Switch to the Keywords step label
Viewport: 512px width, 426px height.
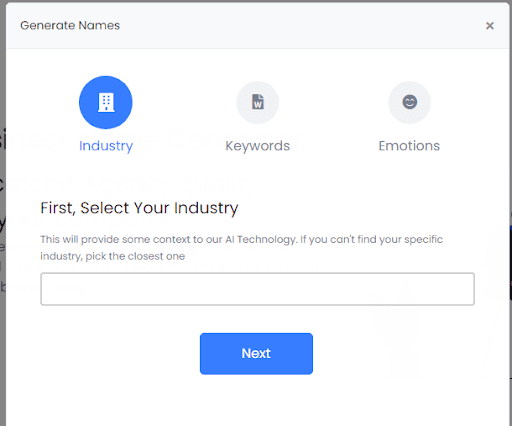[x=258, y=146]
